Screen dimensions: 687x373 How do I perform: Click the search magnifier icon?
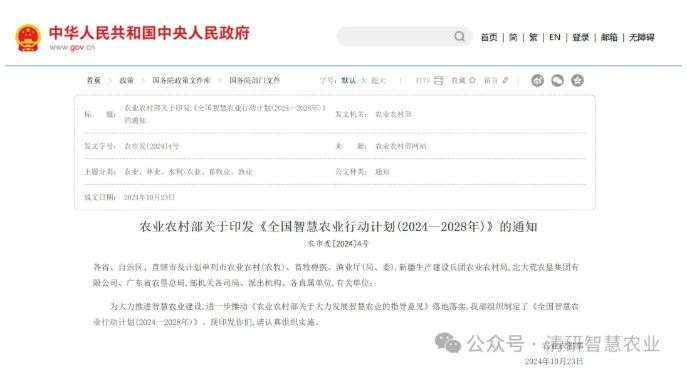pyautogui.click(x=459, y=36)
